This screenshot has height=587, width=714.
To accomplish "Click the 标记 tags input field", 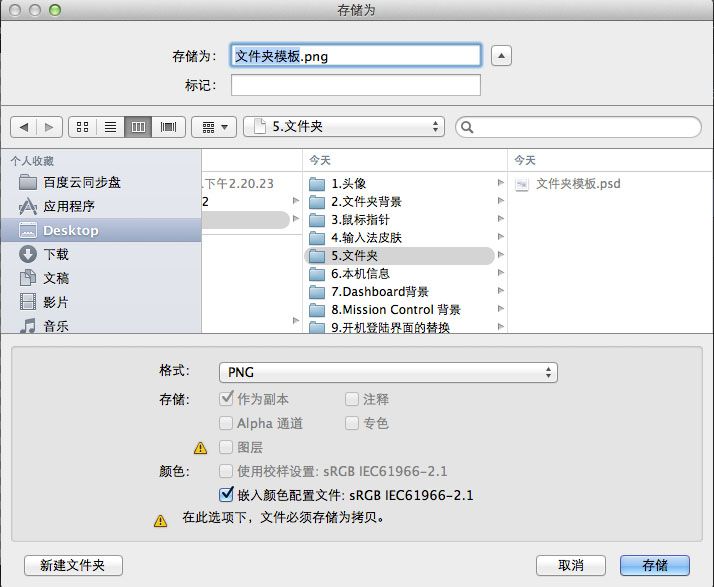I will click(x=355, y=85).
